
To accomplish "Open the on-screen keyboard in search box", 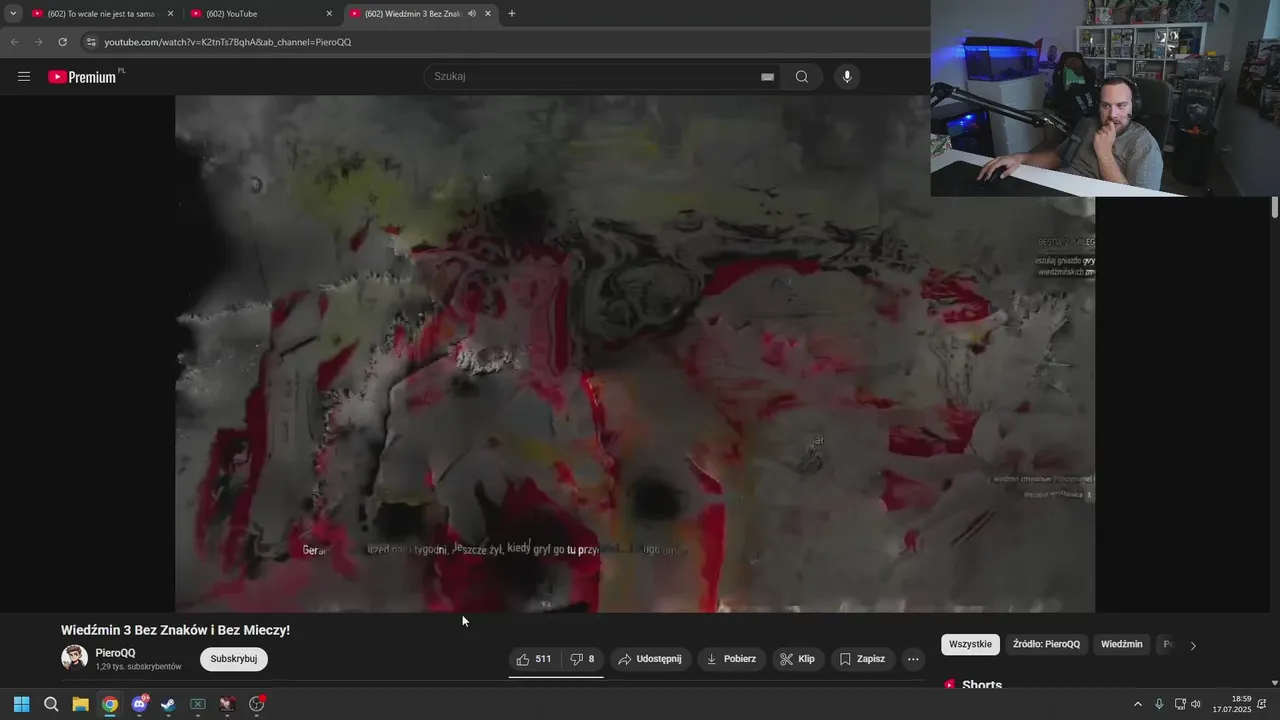I will pyautogui.click(x=767, y=77).
